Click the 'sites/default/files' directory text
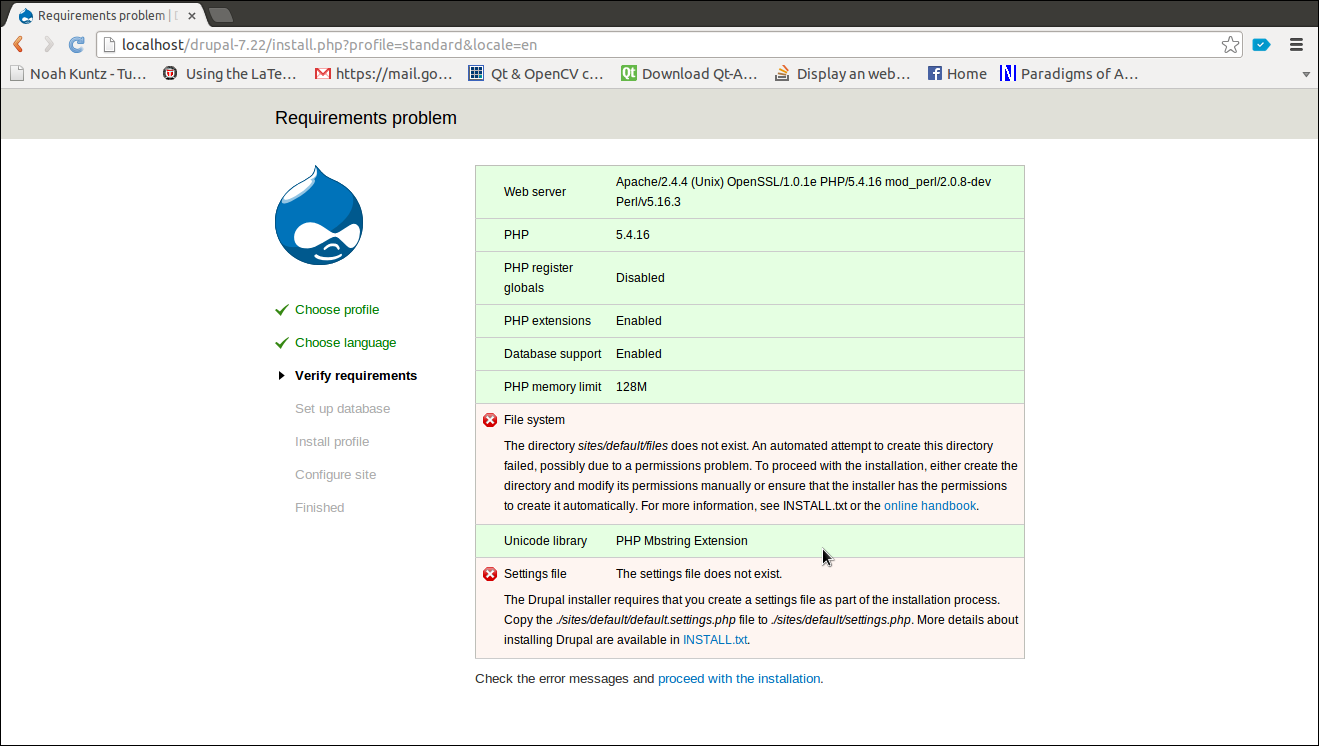 (623, 446)
